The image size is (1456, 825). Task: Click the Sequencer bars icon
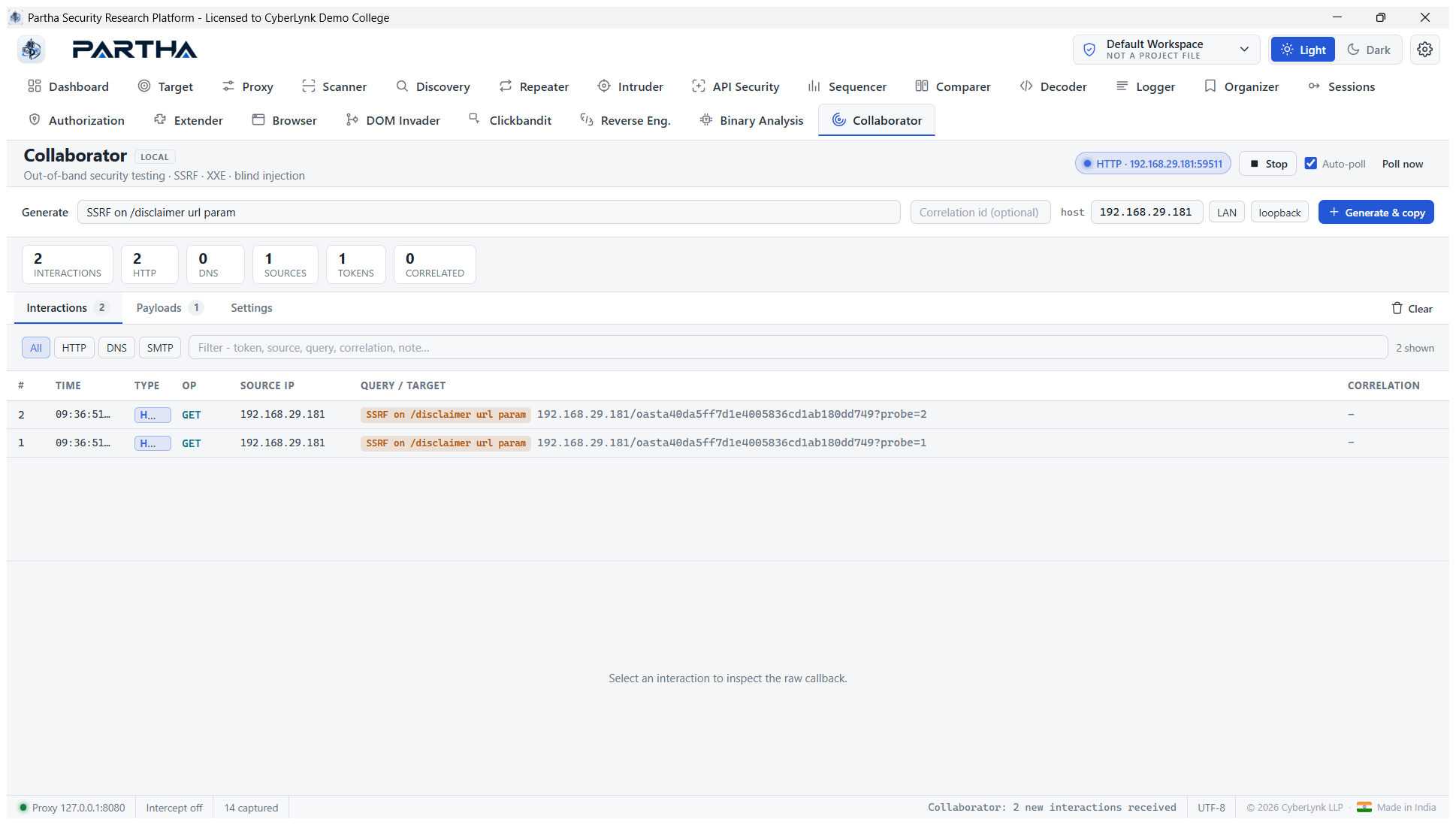point(814,86)
